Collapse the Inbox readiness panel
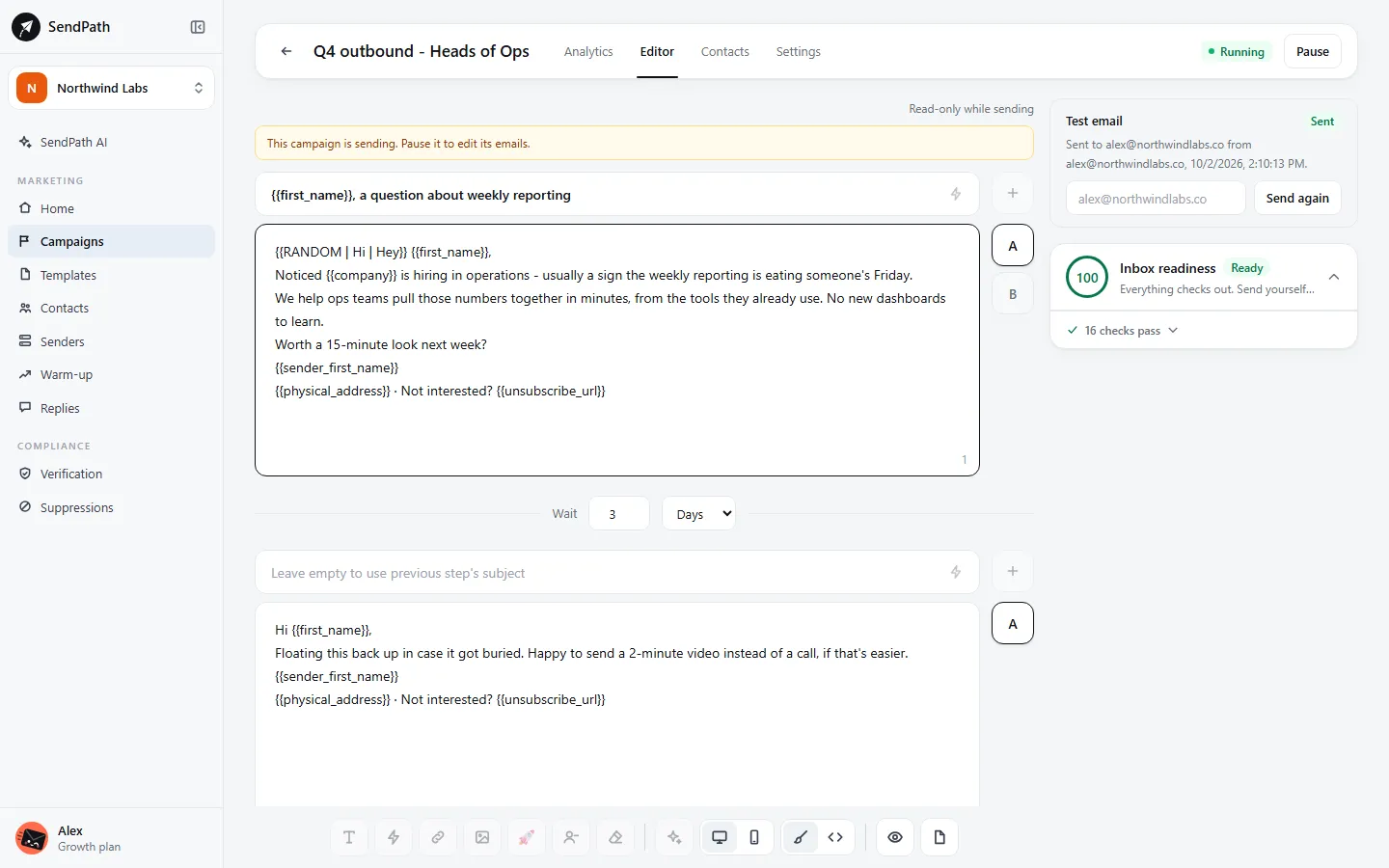Viewport: 1389px width, 868px height. coord(1334,277)
